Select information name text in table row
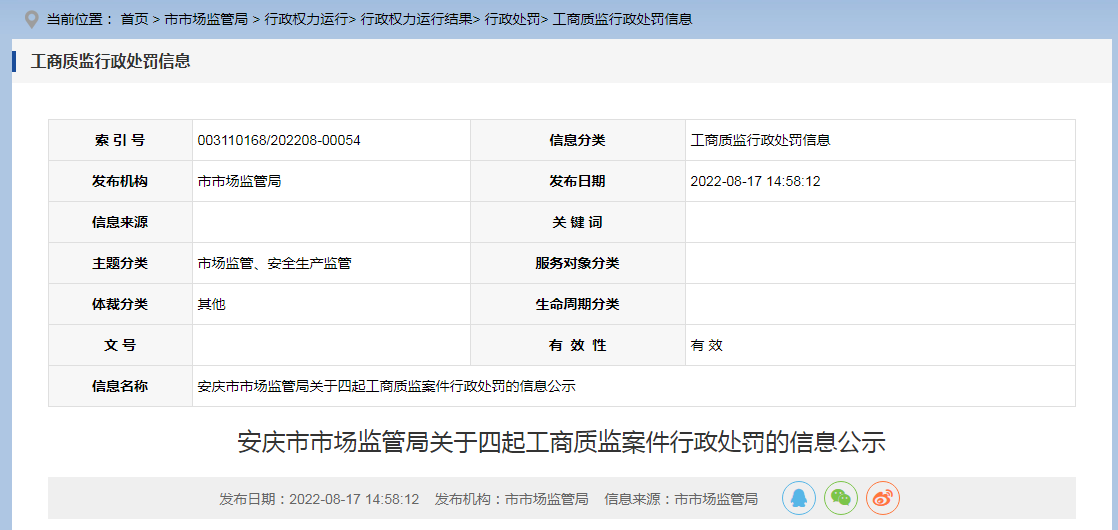1118x530 pixels. (x=386, y=387)
